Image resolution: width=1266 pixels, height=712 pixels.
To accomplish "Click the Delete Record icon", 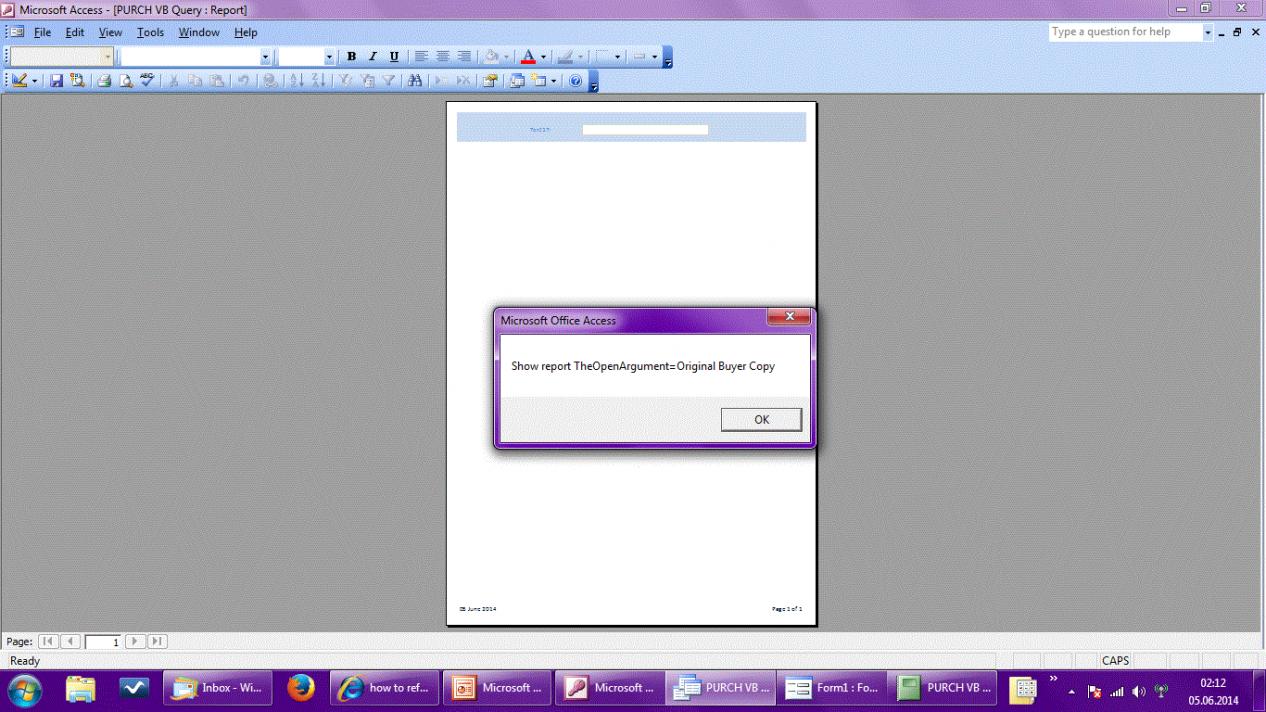I will pos(463,81).
